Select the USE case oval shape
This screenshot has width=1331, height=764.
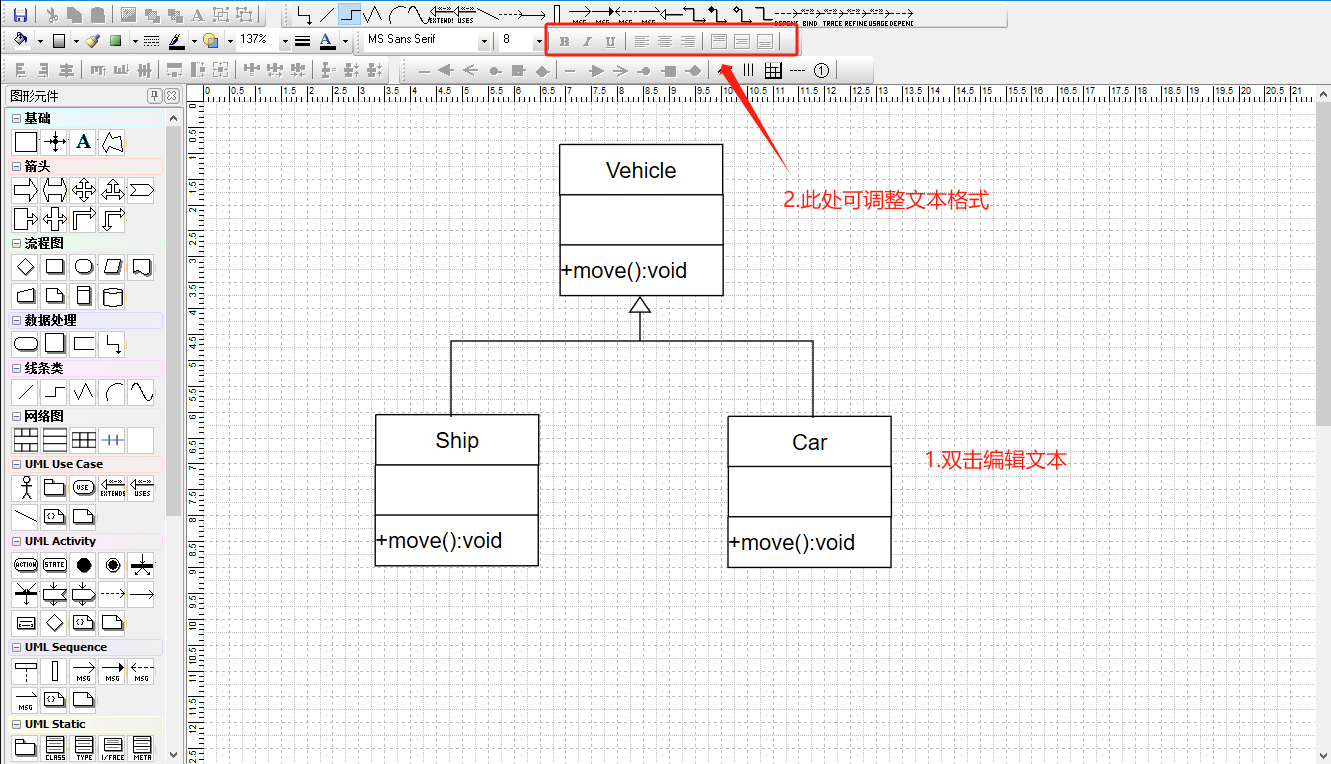coord(83,487)
